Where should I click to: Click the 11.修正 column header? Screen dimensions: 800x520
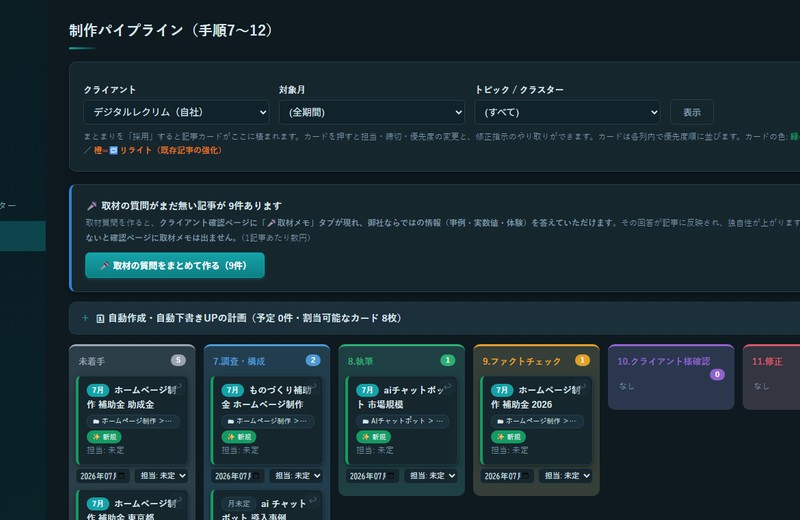[767, 361]
